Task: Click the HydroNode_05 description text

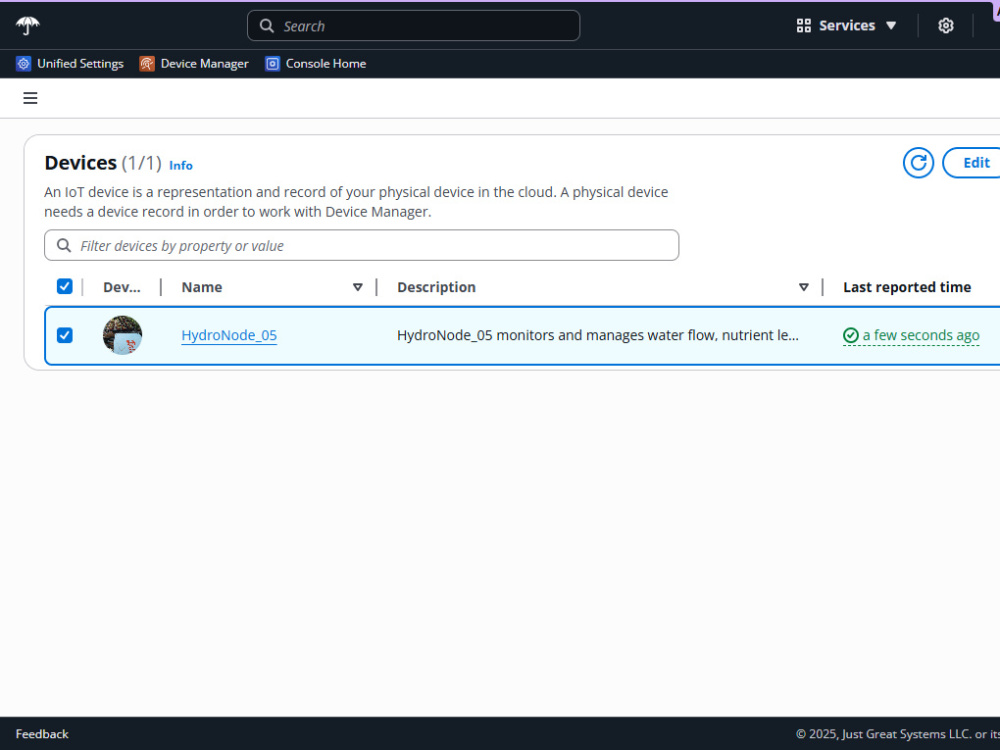Action: 598,335
